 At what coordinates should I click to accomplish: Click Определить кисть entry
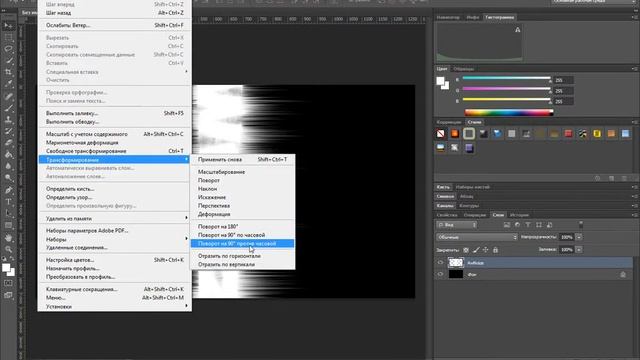pos(115,189)
